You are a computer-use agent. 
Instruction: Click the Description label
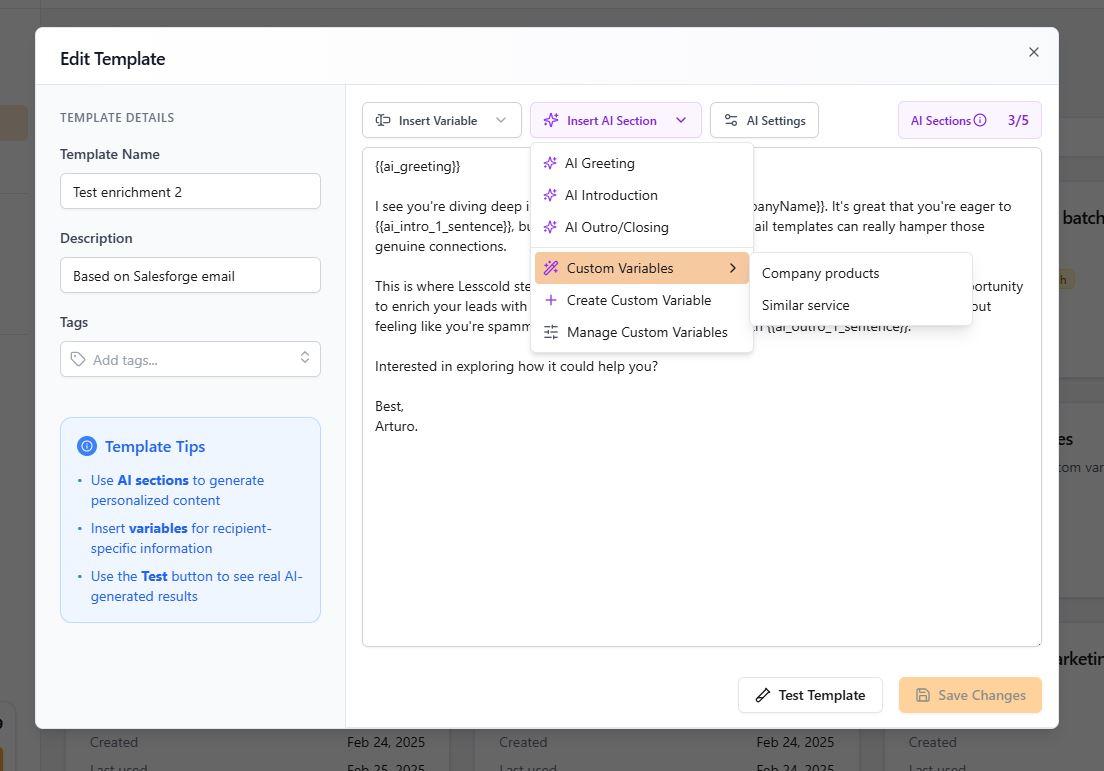click(x=96, y=238)
